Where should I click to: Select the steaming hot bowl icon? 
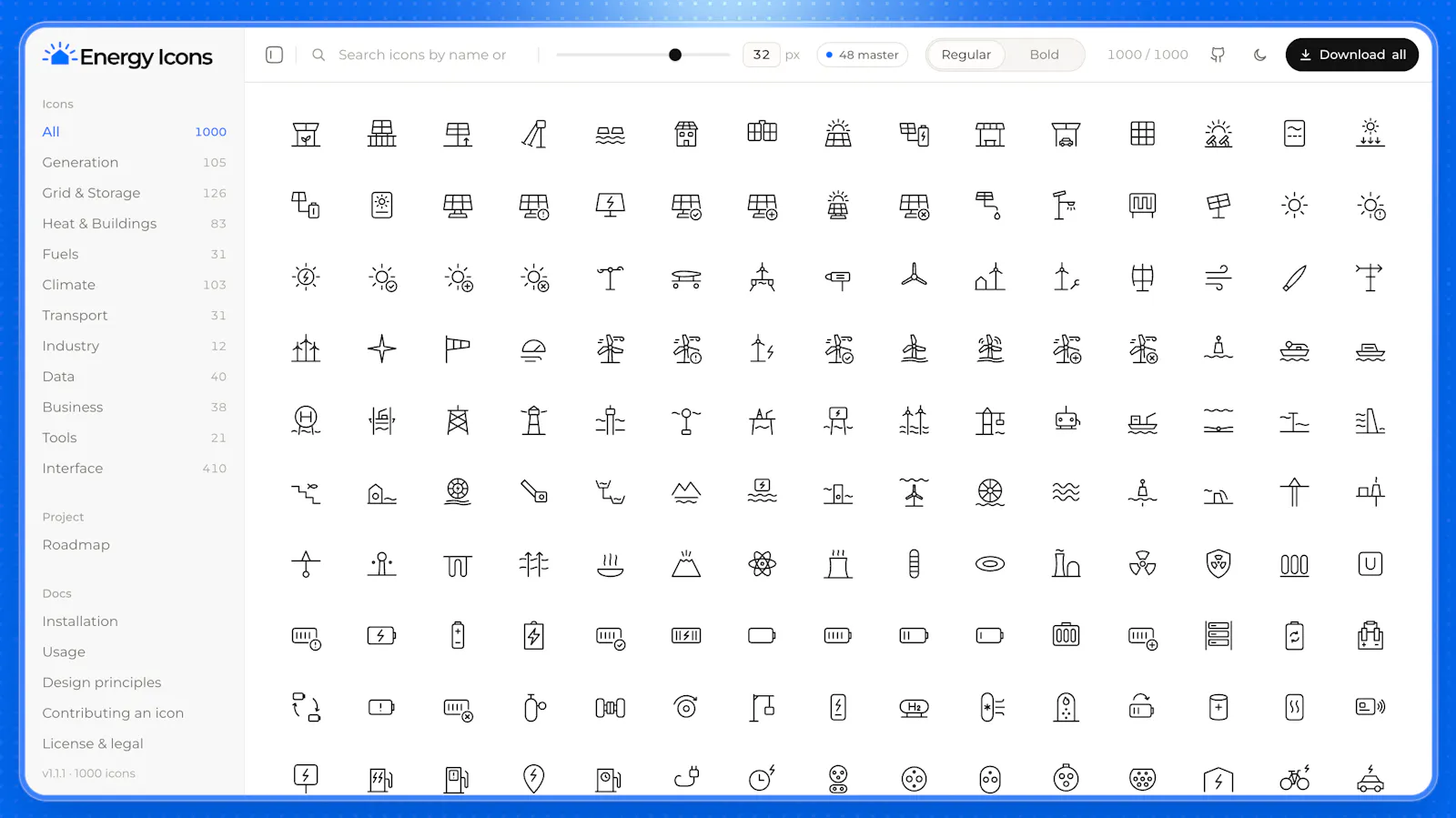(611, 564)
